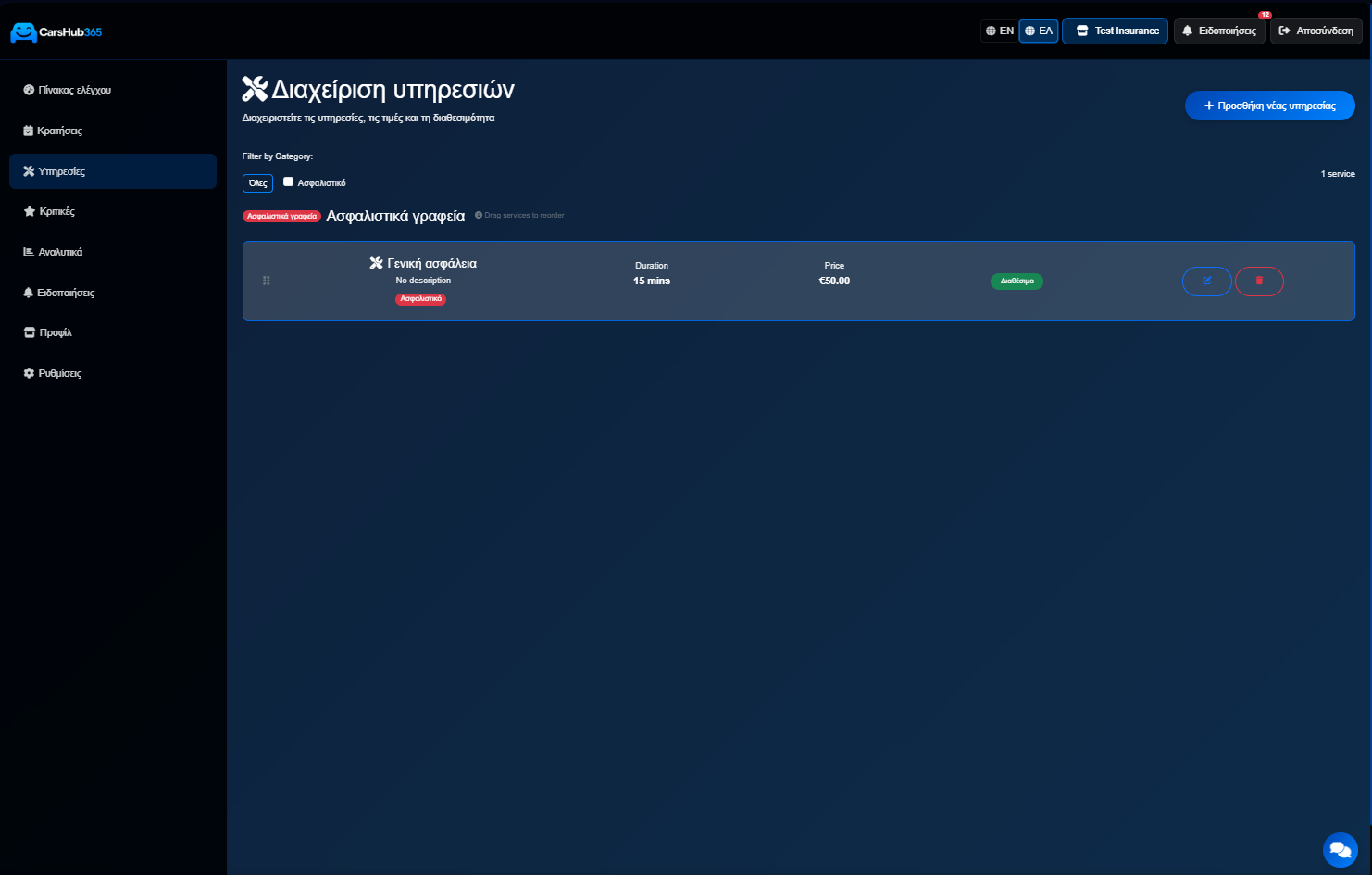Click the red trash delete icon
1372x875 pixels.
tap(1259, 281)
